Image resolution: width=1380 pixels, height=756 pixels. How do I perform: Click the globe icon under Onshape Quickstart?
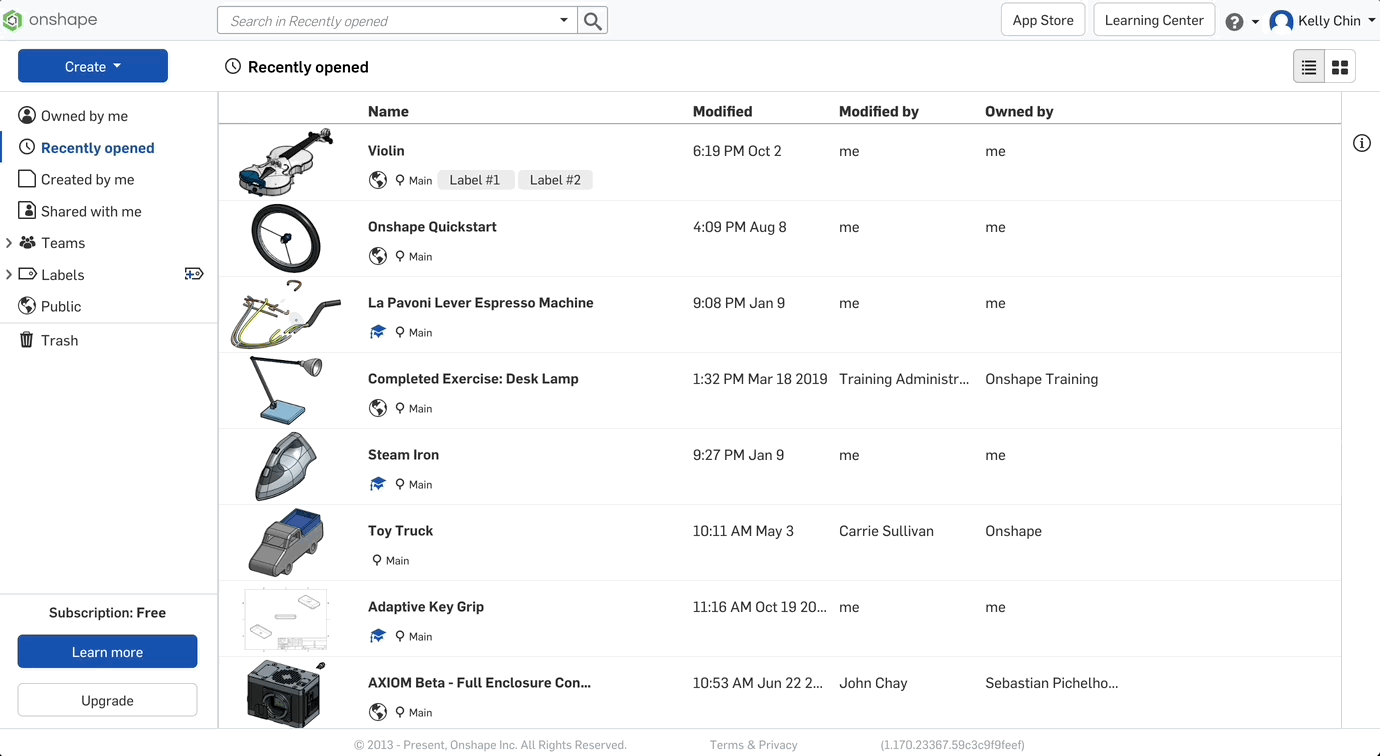click(x=378, y=256)
